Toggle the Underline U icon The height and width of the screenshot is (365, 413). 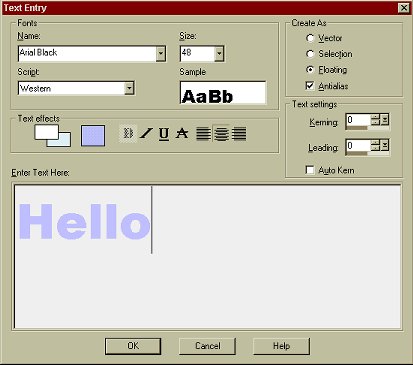coord(164,133)
